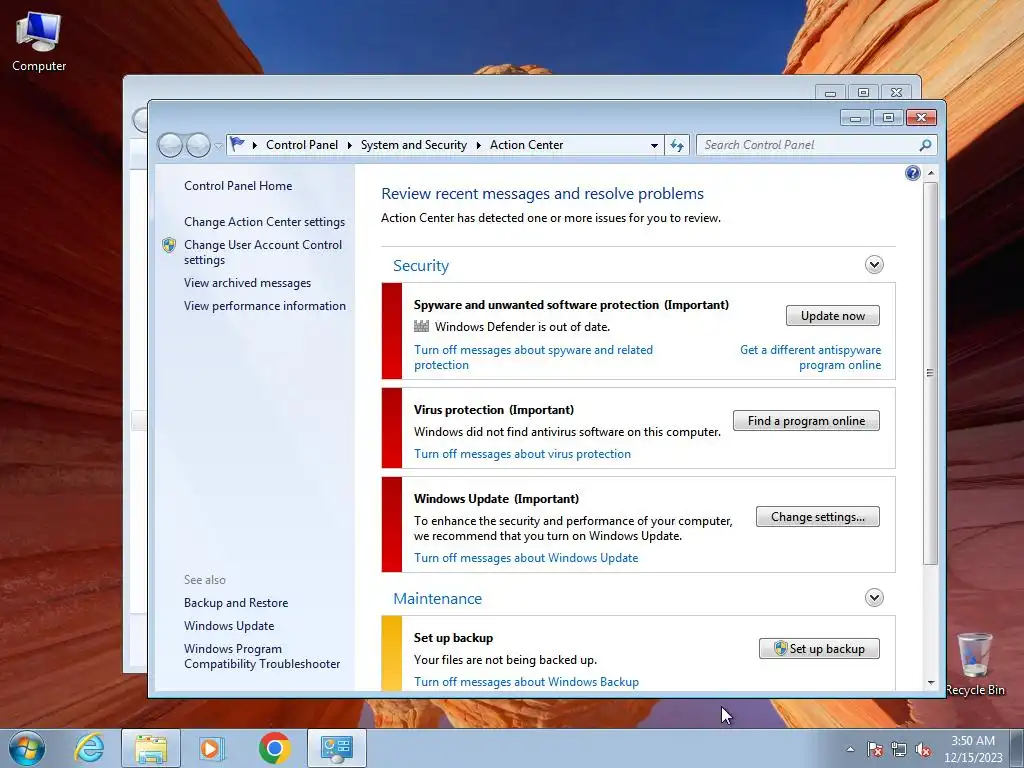
Task: Collapse the Maintenance section chevron
Action: [x=874, y=598]
